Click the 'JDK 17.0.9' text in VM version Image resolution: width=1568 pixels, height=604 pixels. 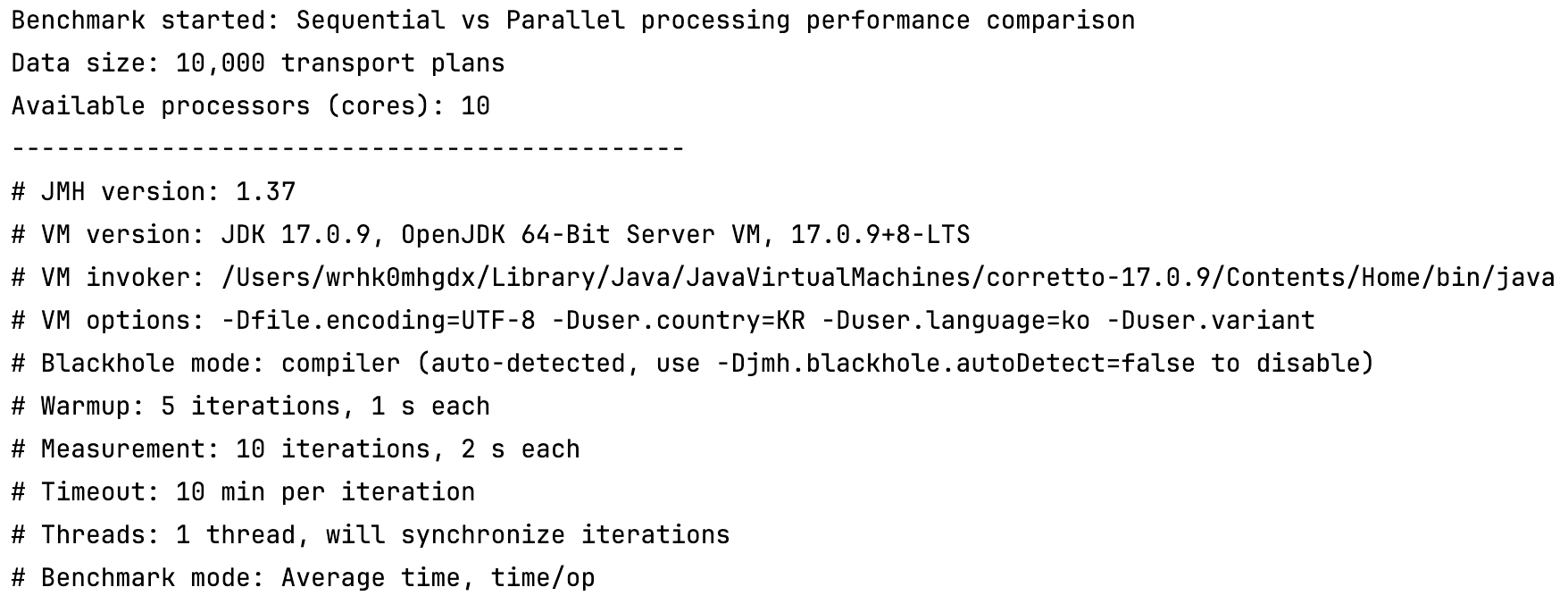click(295, 235)
